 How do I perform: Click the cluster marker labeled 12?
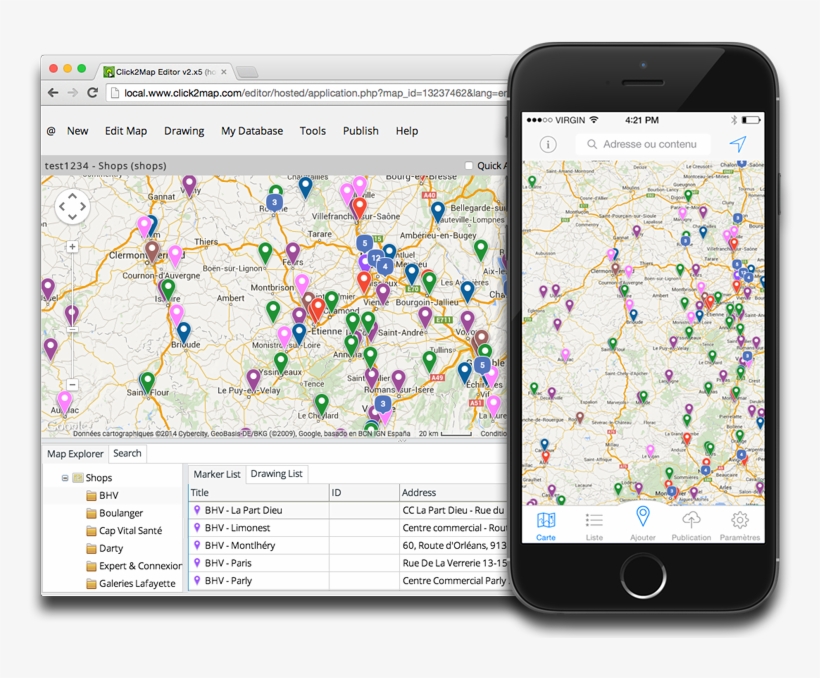click(375, 257)
